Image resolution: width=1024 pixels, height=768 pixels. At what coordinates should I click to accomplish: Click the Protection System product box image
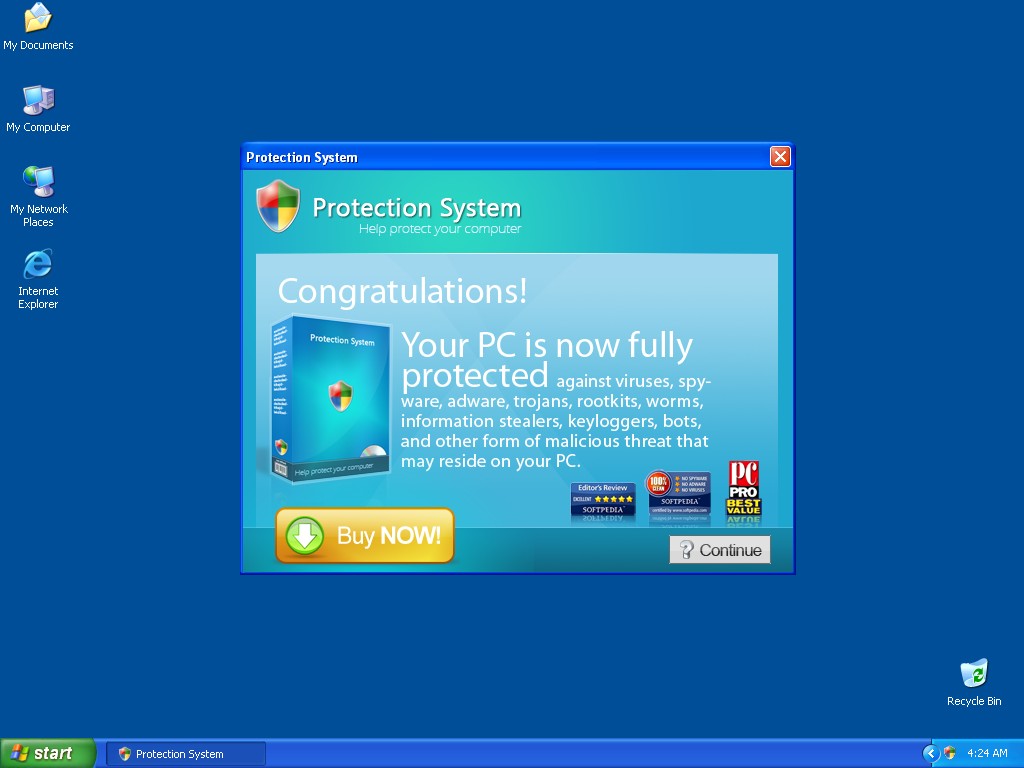tap(328, 399)
